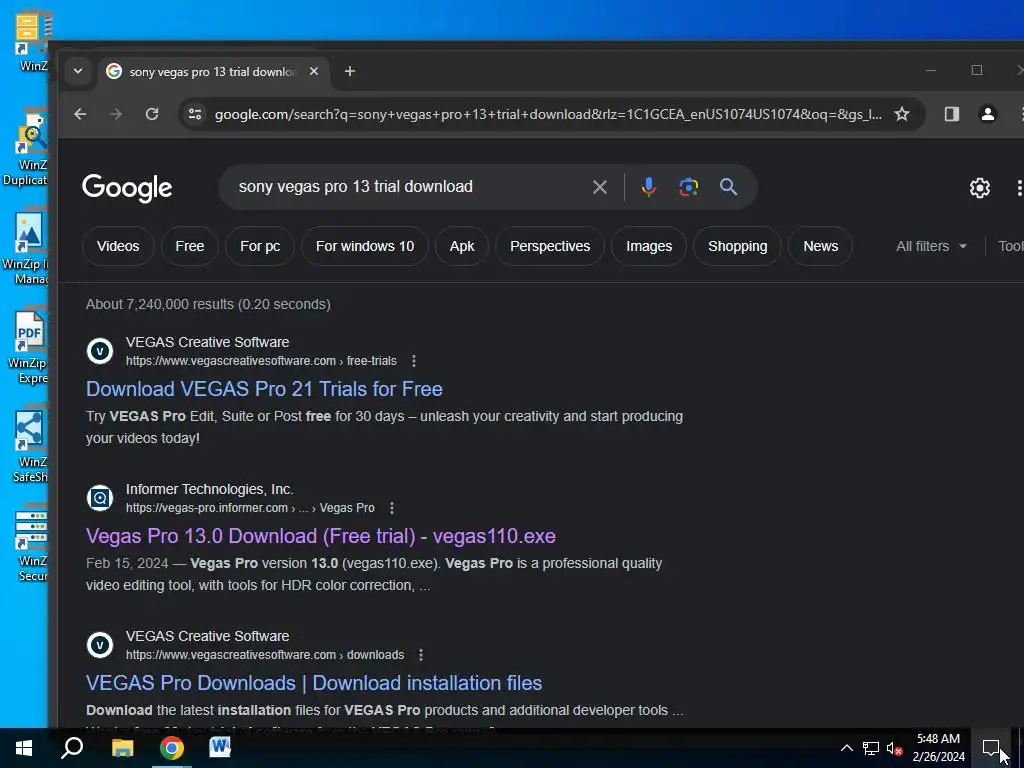The image size is (1024, 768).
Task: Open VEGAS Pro Downloads installation files link
Action: 314,683
